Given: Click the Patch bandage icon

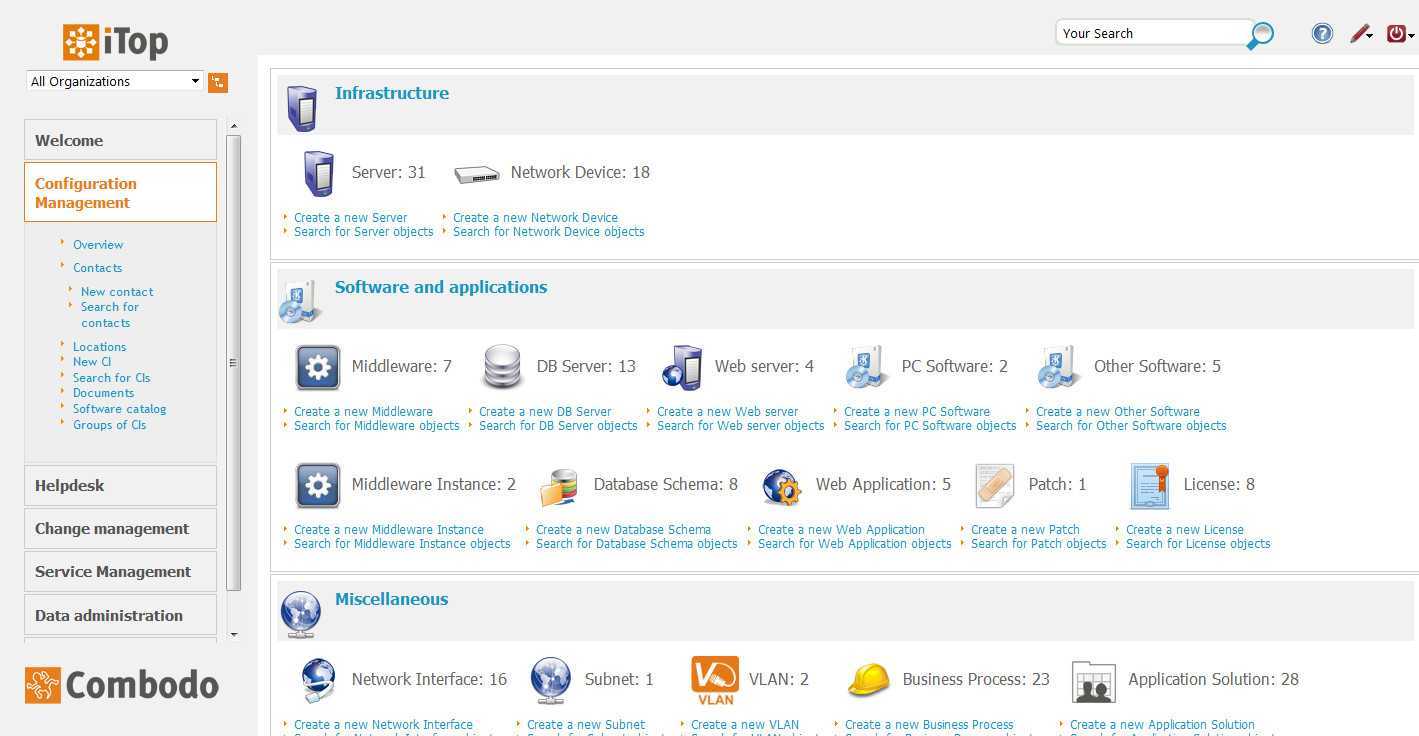Looking at the screenshot, I should (x=994, y=485).
